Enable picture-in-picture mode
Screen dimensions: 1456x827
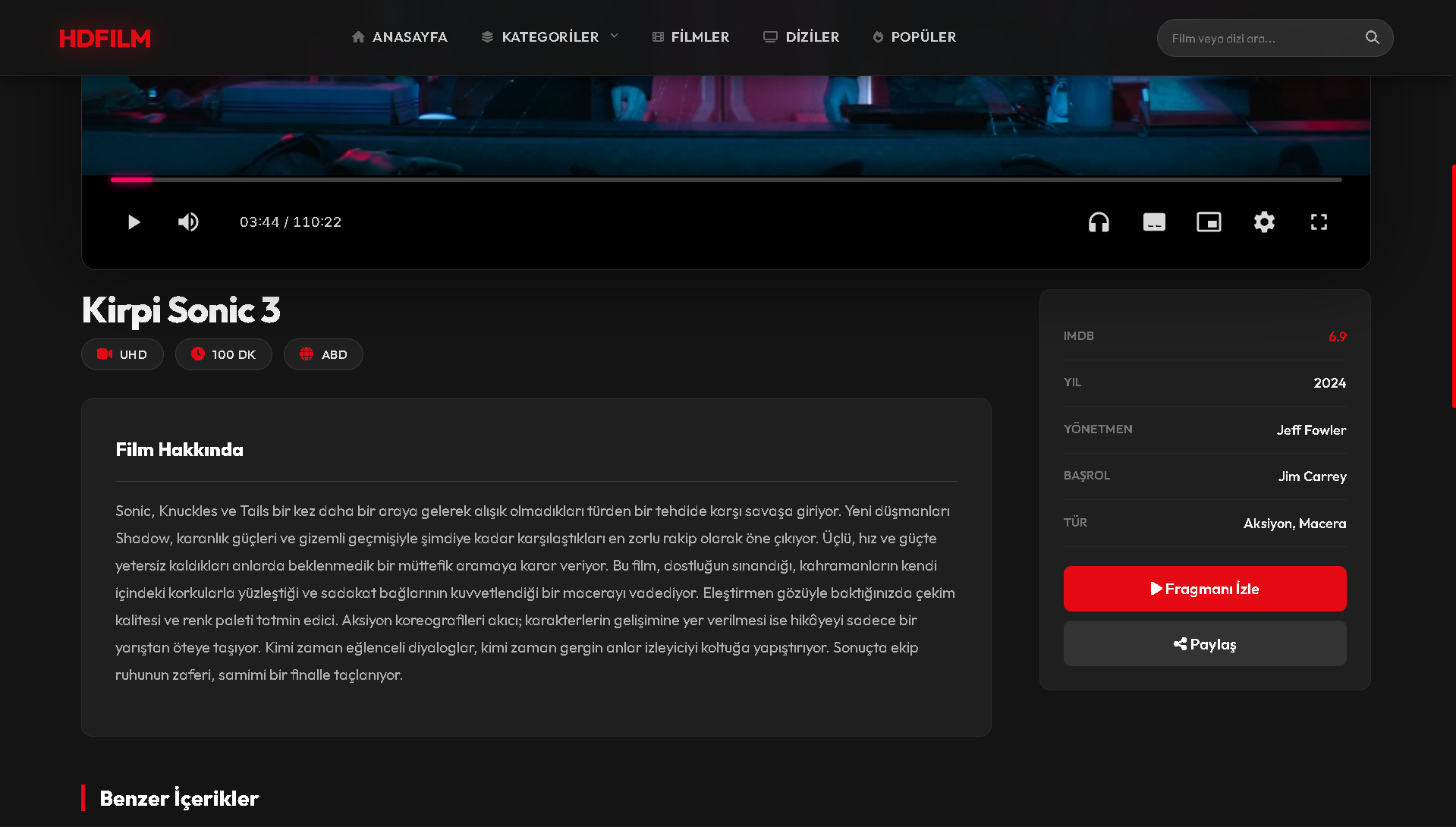point(1209,222)
